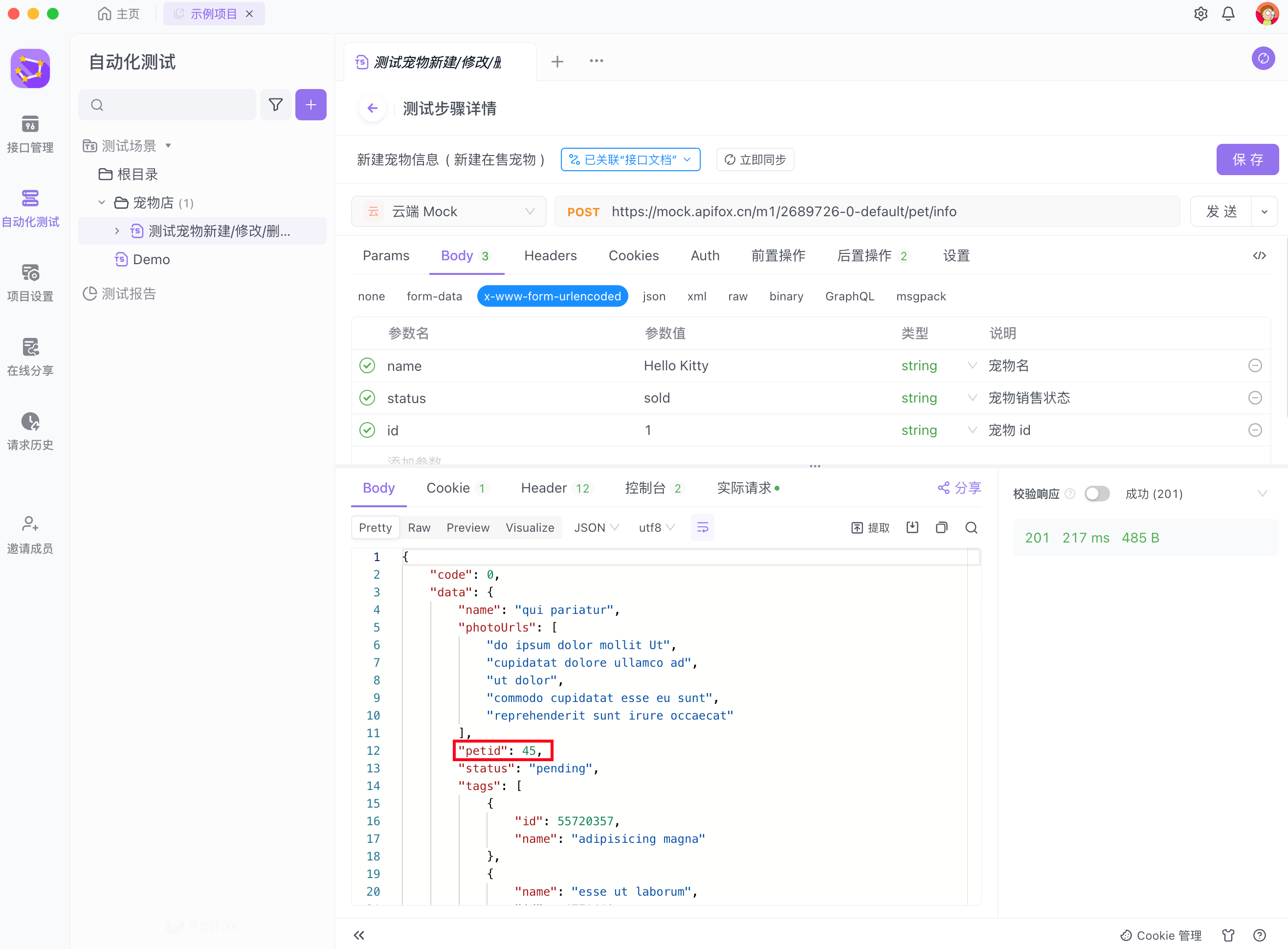This screenshot has height=949, width=1288.
Task: Click the word-wrap icon in response toolbar
Action: pos(702,527)
